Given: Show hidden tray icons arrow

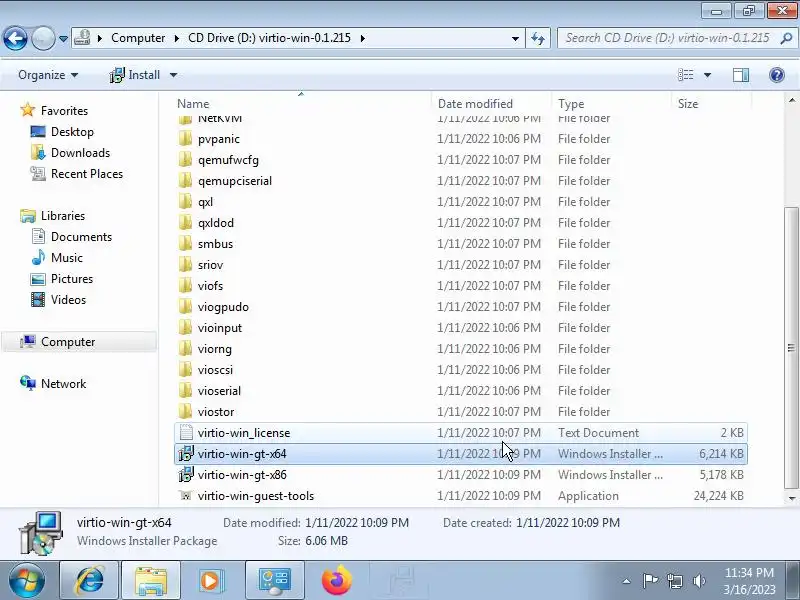Looking at the screenshot, I should coord(627,581).
